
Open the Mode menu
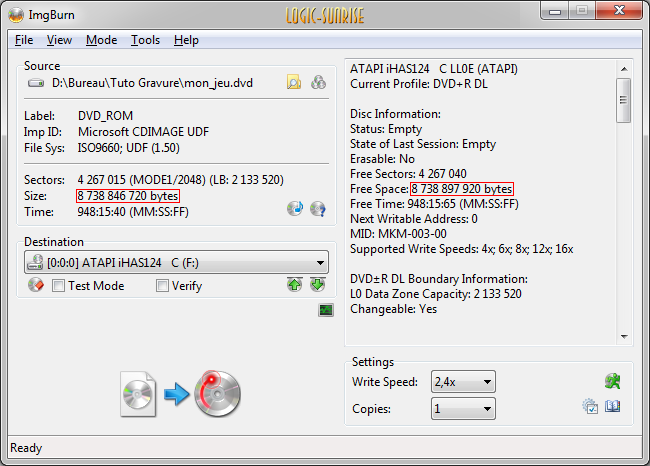pyautogui.click(x=102, y=40)
